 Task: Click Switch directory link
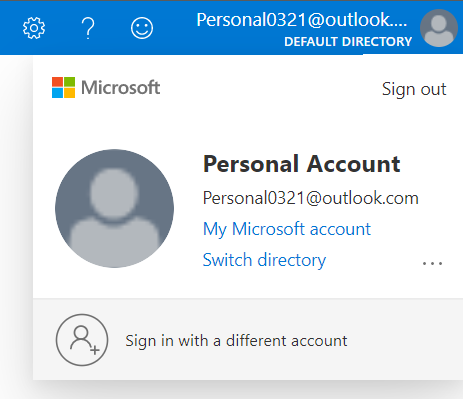coord(264,260)
